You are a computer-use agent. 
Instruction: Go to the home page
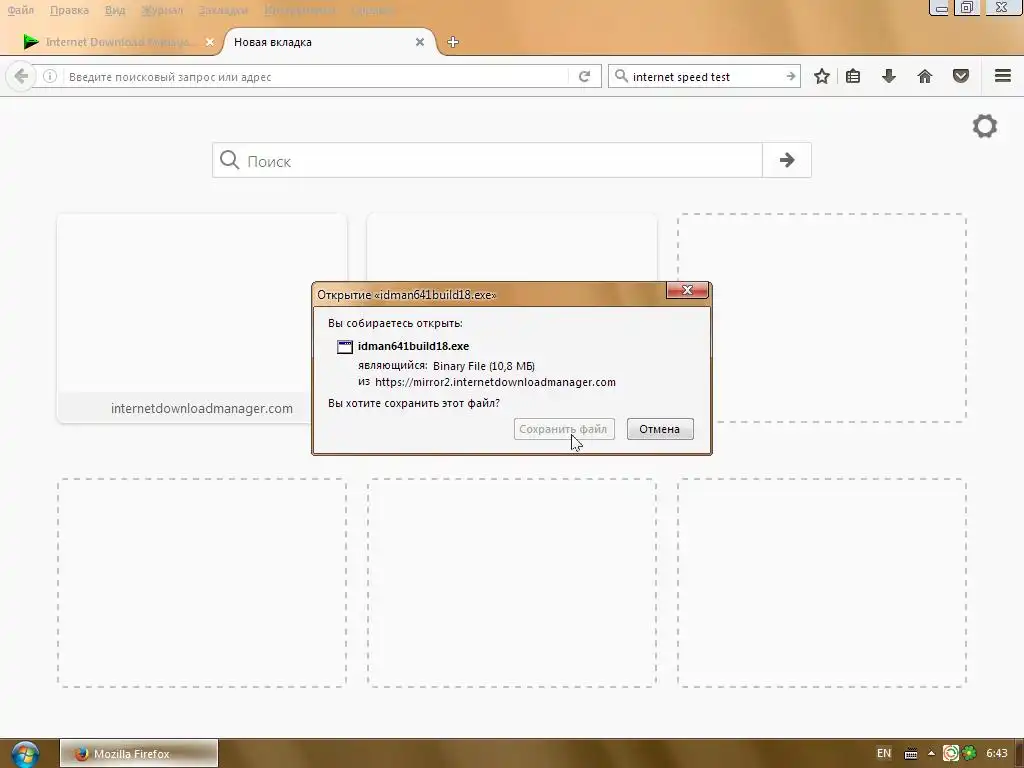click(925, 76)
